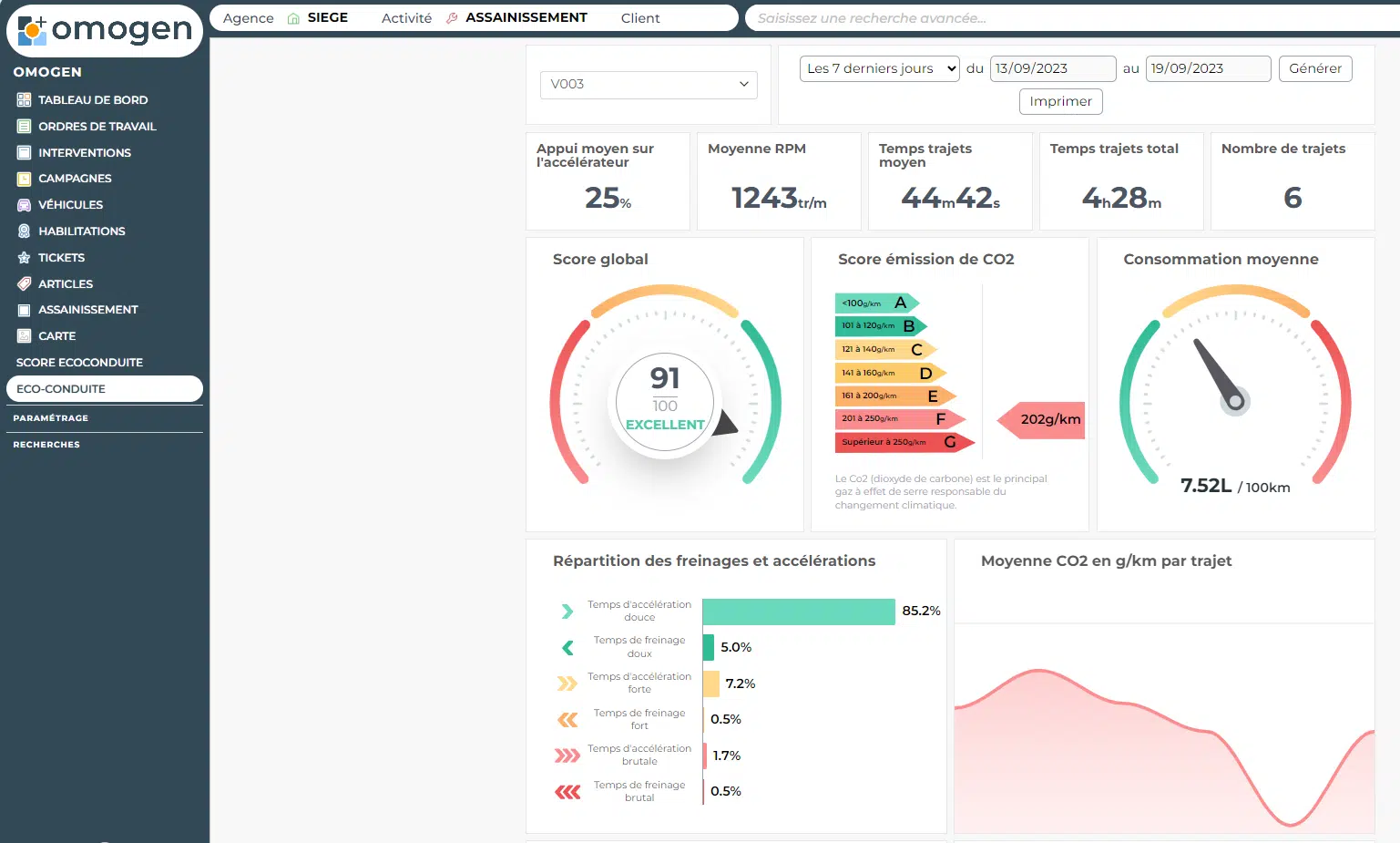Click the green gentle acceleration chevron icon

coord(567,612)
